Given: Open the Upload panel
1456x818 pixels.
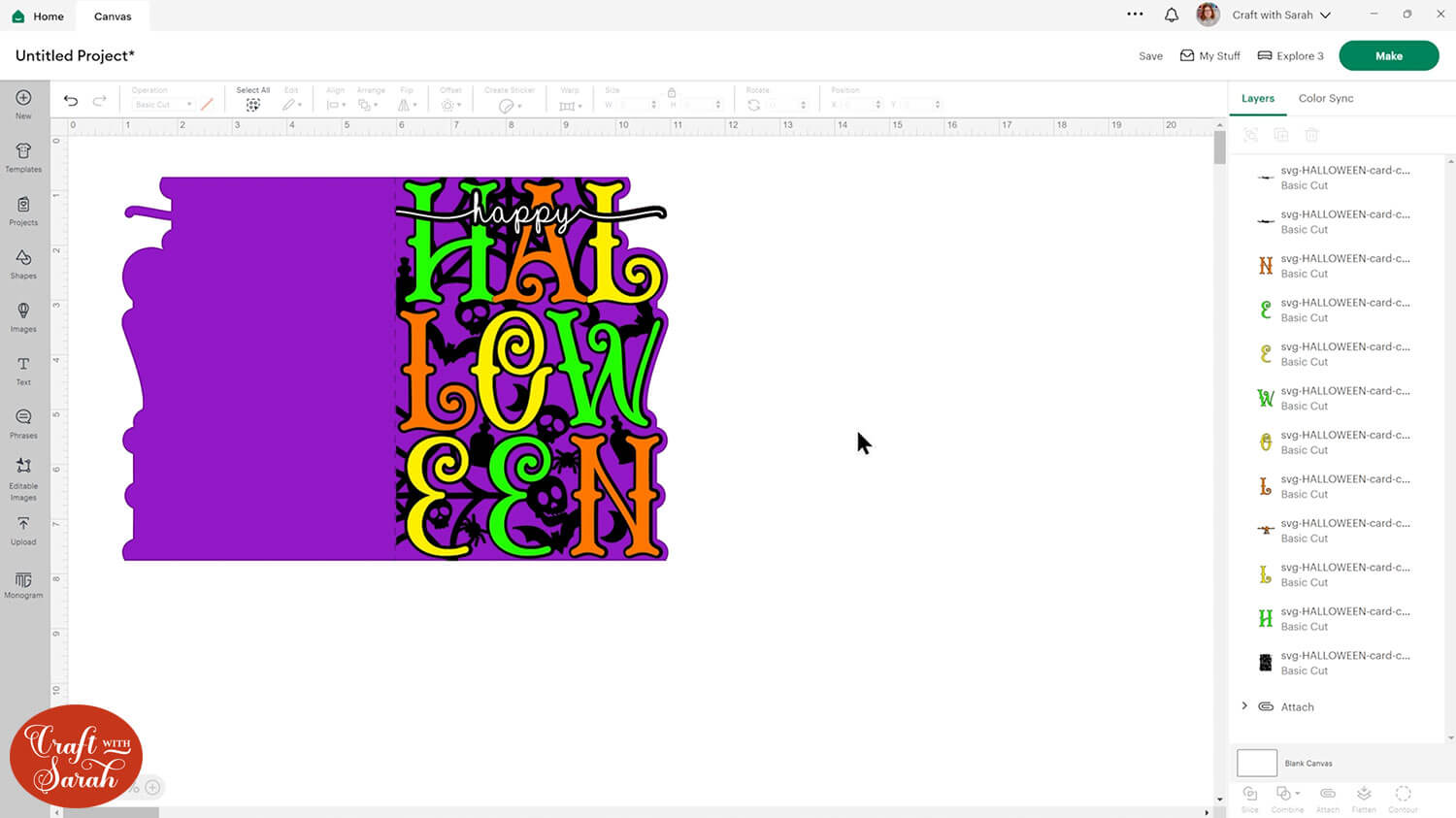Looking at the screenshot, I should [23, 530].
